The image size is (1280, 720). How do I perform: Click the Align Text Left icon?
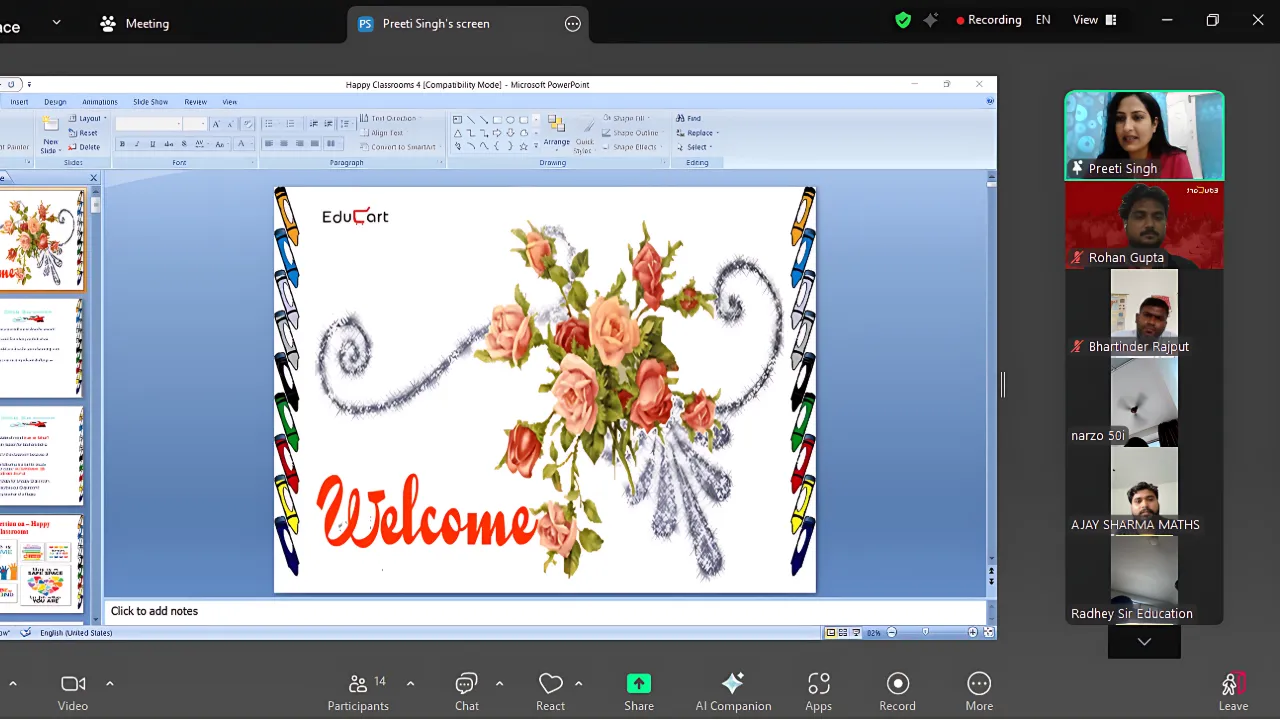coord(268,144)
